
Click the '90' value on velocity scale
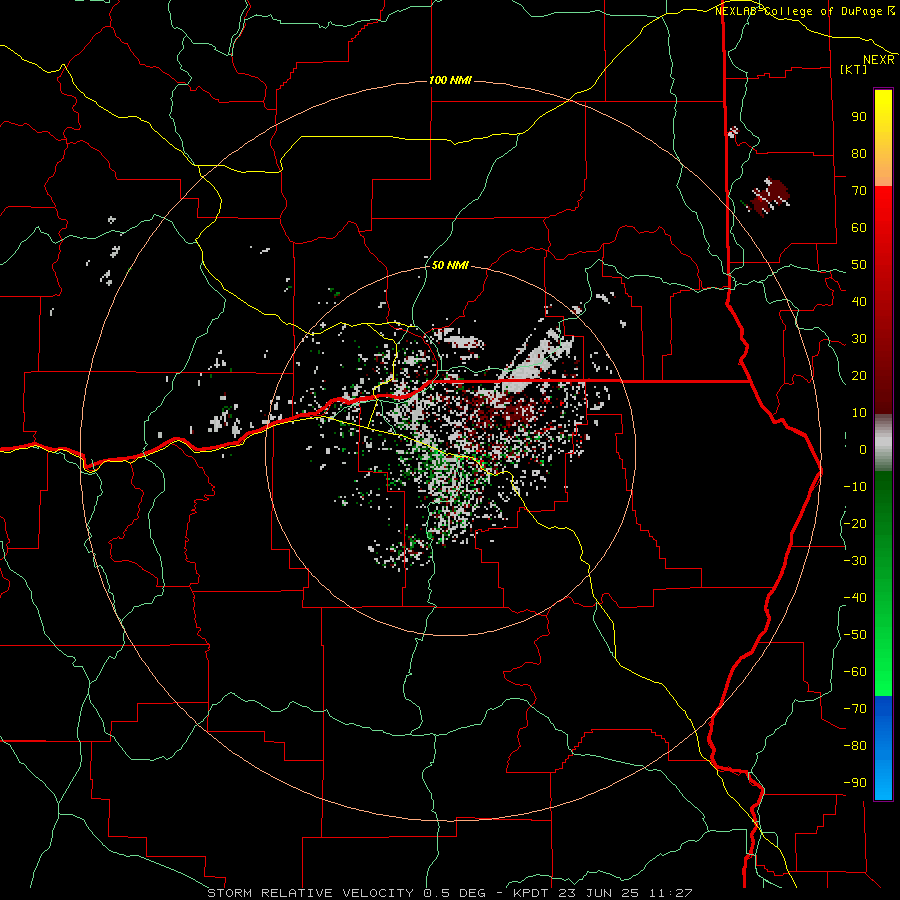(x=859, y=117)
